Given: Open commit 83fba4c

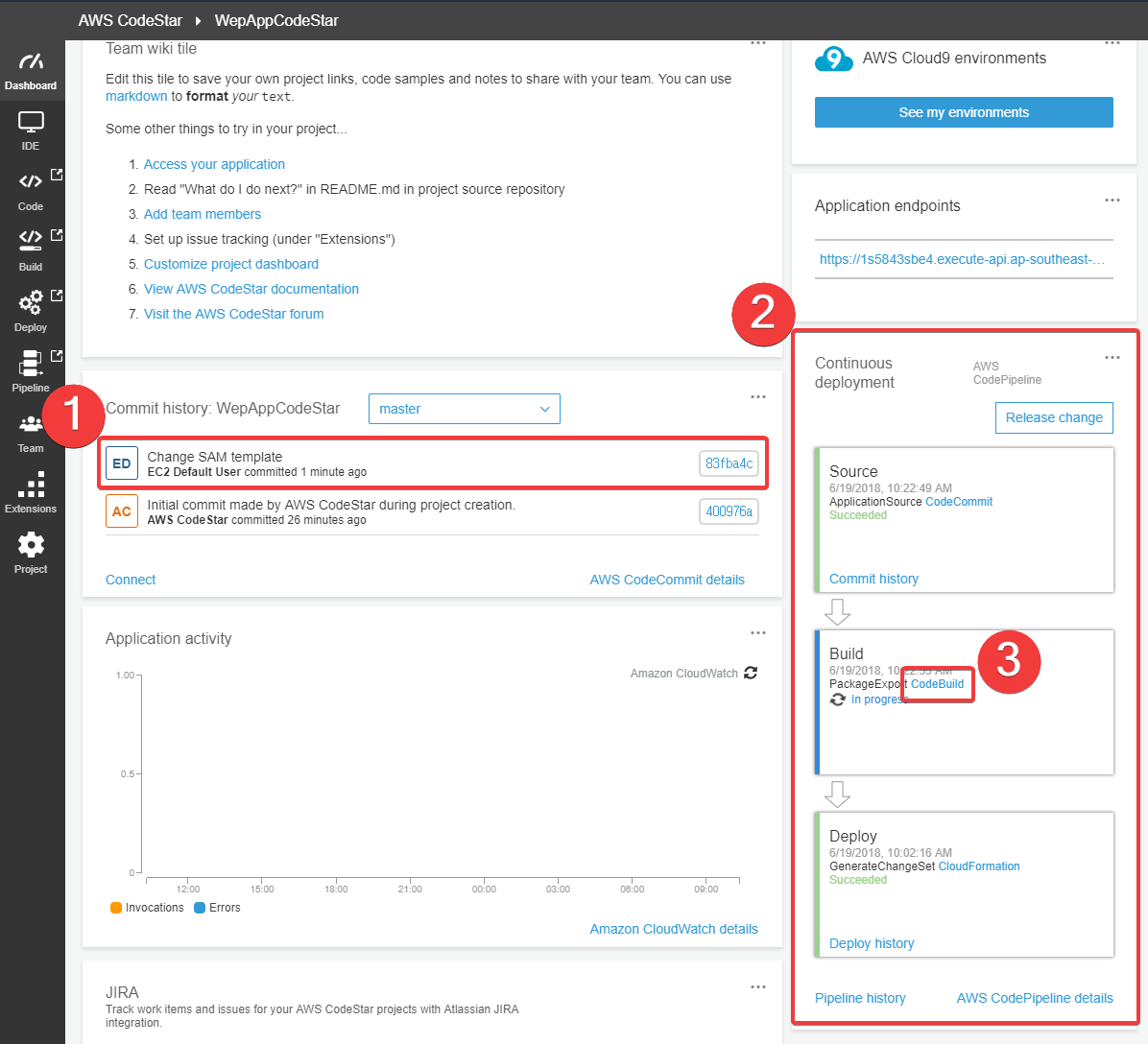Looking at the screenshot, I should [729, 463].
